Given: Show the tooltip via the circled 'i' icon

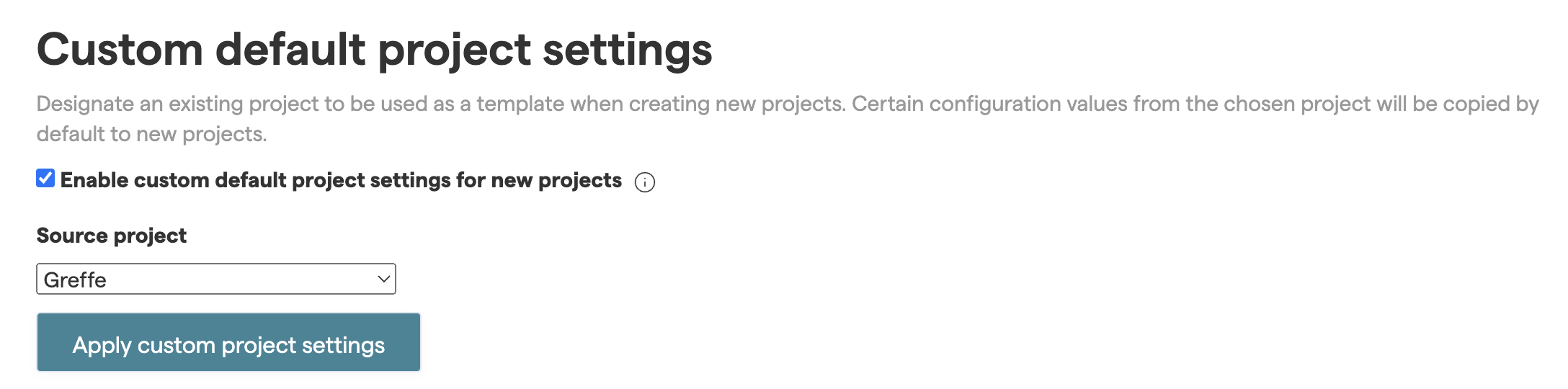Looking at the screenshot, I should tap(644, 182).
